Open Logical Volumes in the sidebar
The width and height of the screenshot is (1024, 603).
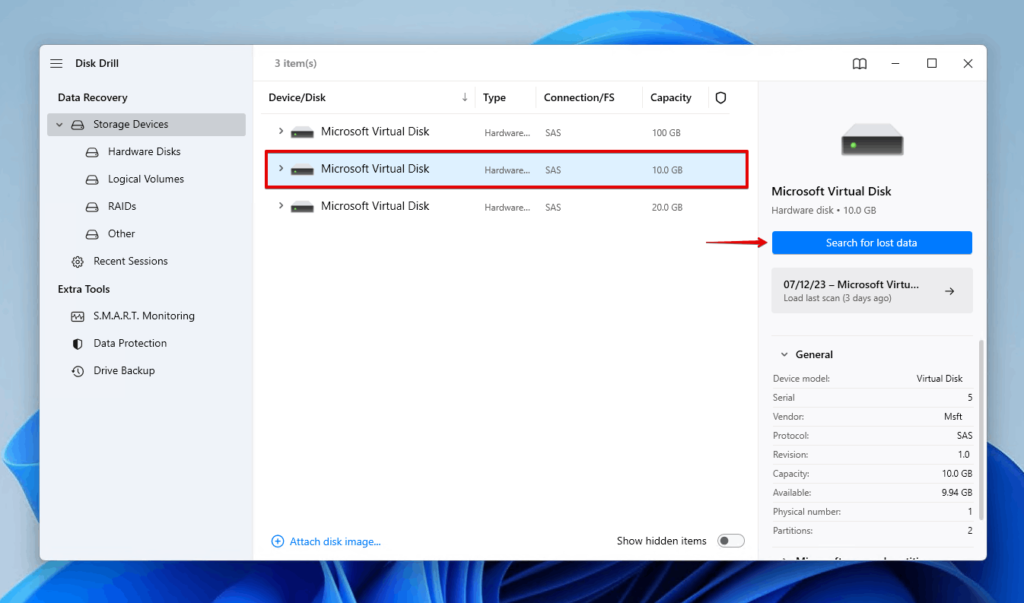pyautogui.click(x=146, y=179)
